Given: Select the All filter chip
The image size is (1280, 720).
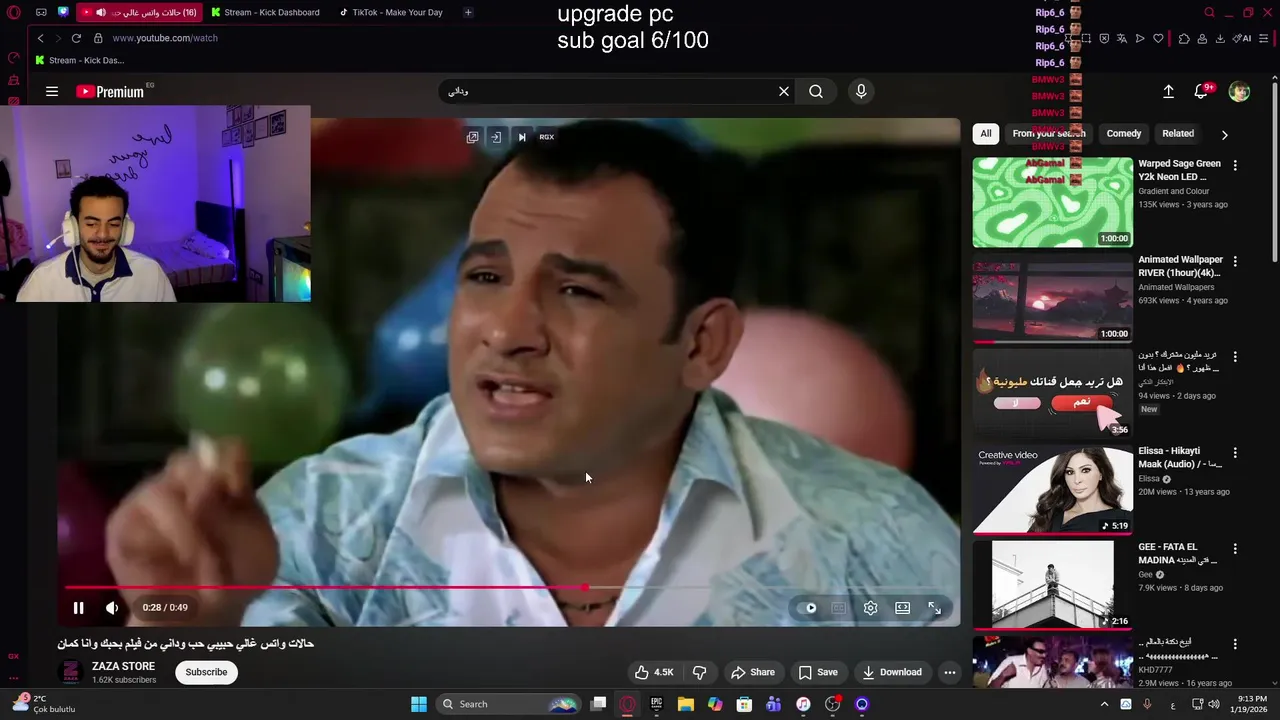Looking at the screenshot, I should click(x=986, y=133).
